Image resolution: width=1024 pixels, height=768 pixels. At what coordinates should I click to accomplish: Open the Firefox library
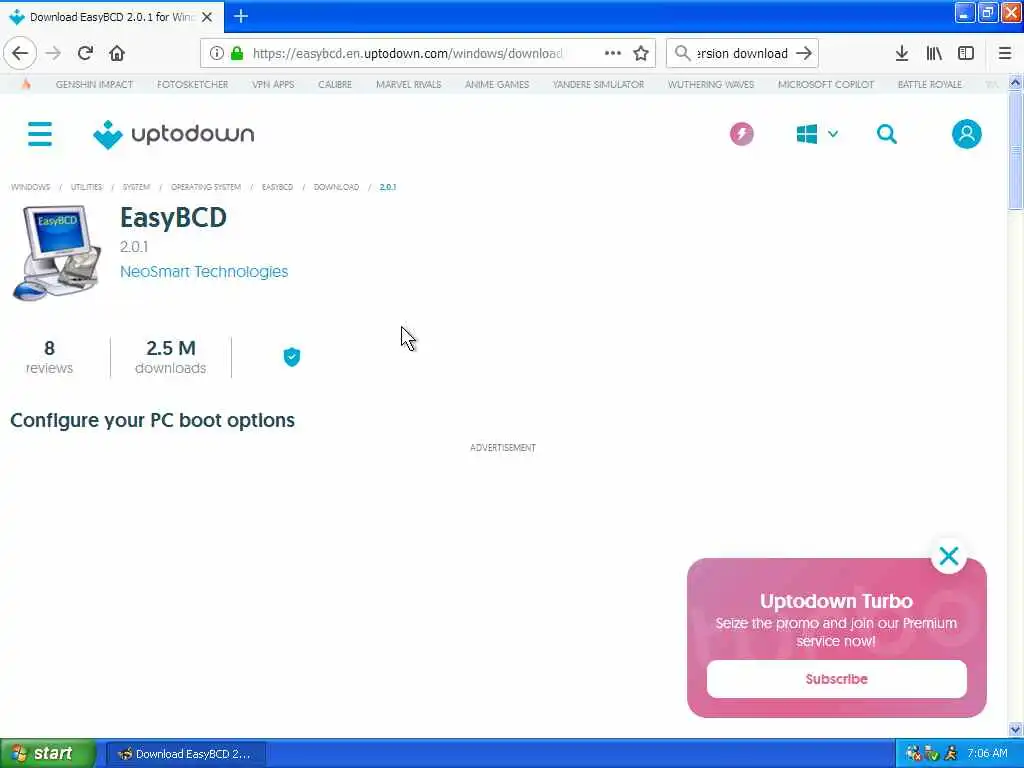pos(934,54)
